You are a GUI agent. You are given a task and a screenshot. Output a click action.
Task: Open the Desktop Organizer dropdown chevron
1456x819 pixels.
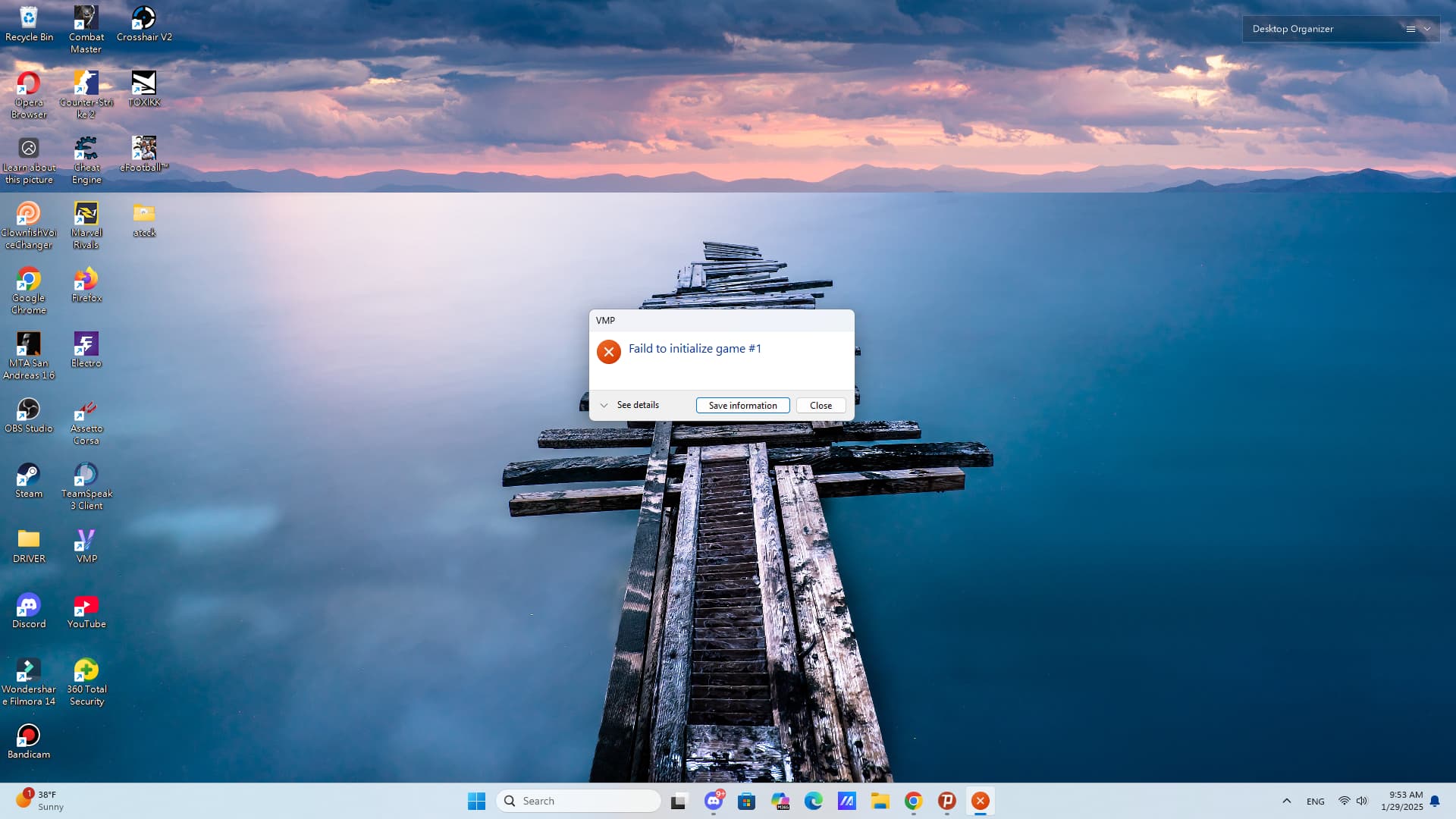pyautogui.click(x=1427, y=29)
